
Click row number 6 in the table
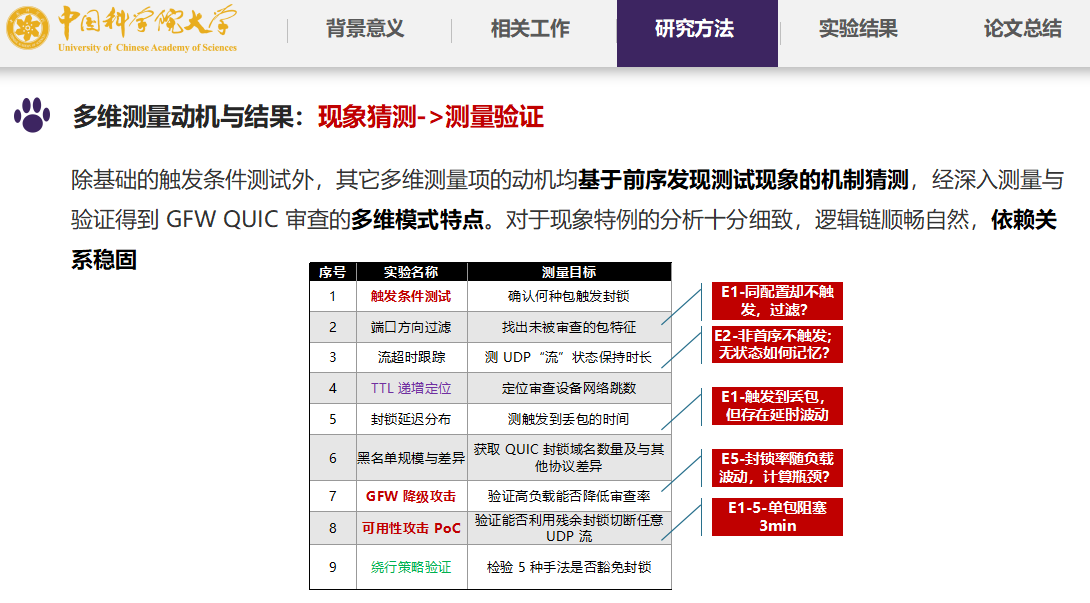pos(332,458)
